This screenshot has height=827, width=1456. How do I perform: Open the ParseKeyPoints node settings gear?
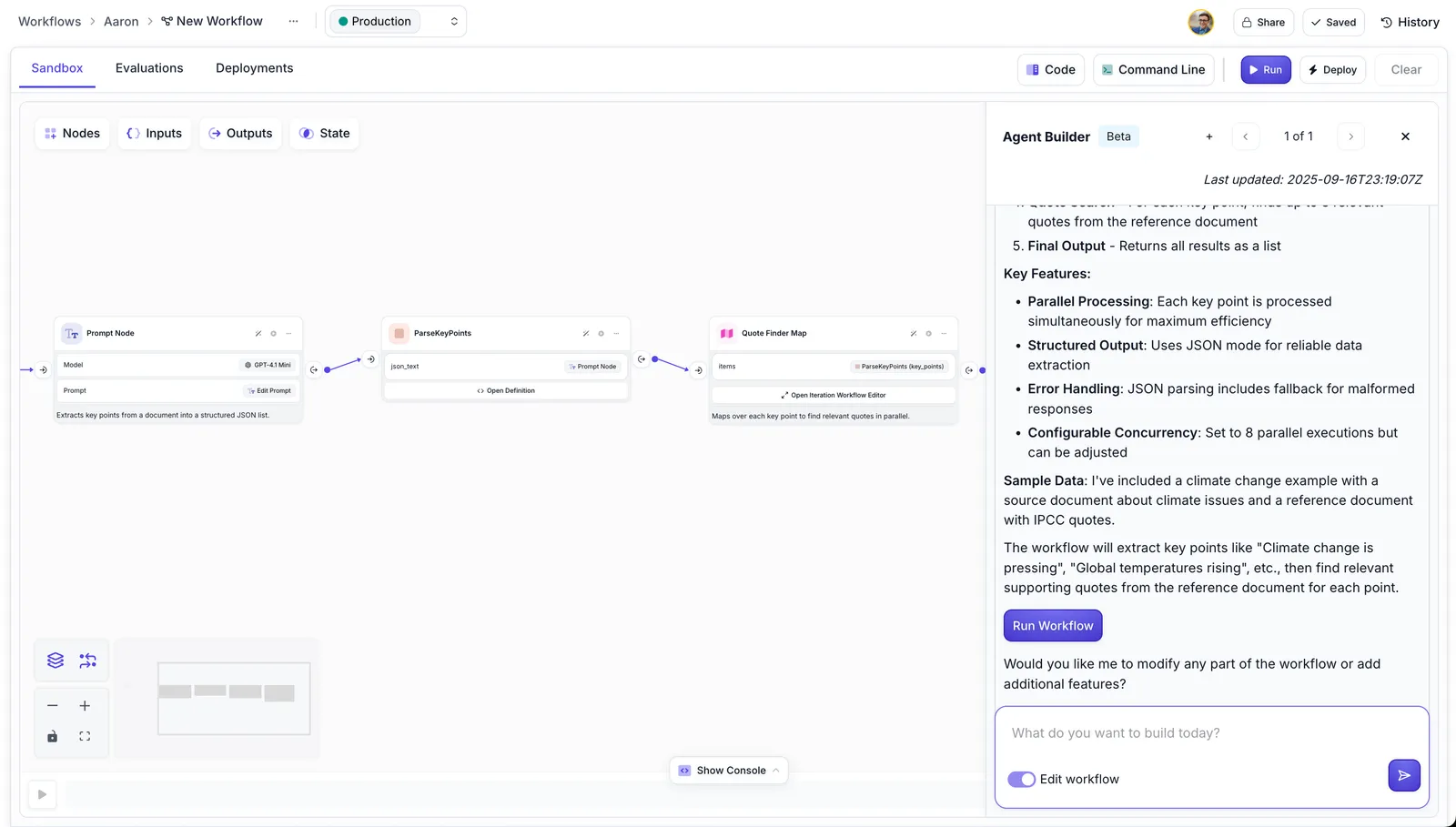click(x=602, y=334)
